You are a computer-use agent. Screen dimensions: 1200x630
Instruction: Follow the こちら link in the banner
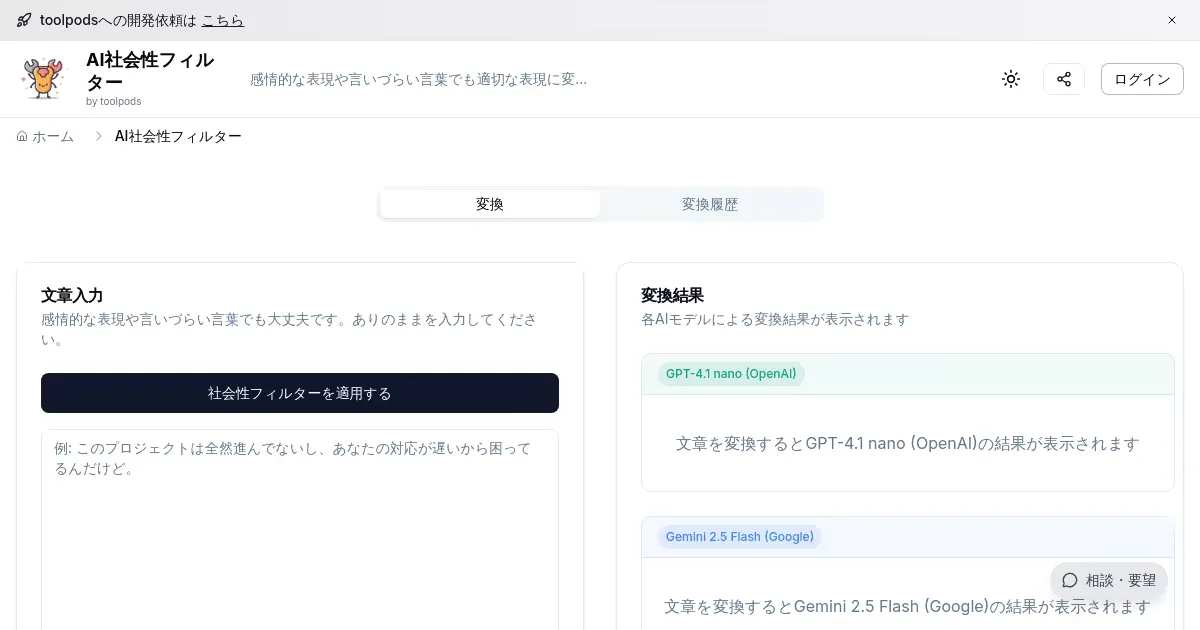pos(222,20)
